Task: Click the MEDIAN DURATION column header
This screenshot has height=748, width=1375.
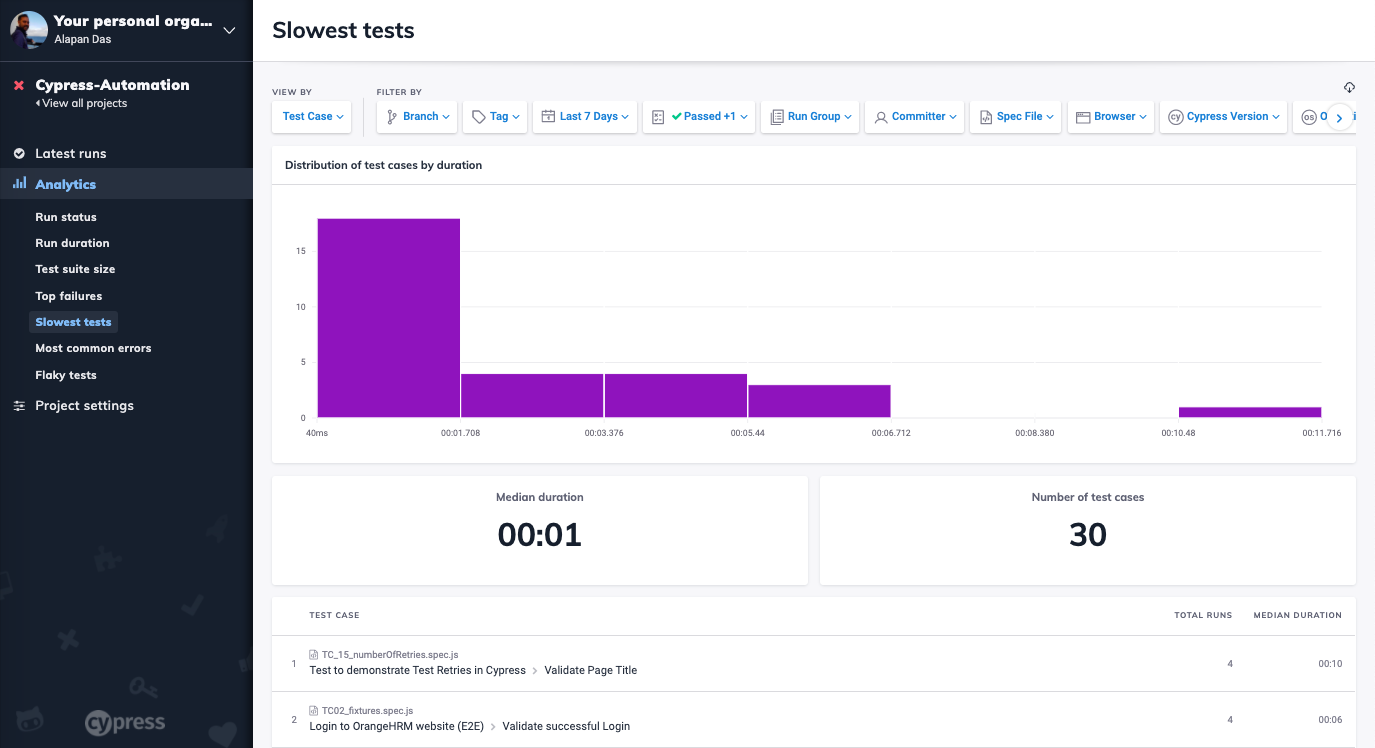Action: pos(1298,615)
